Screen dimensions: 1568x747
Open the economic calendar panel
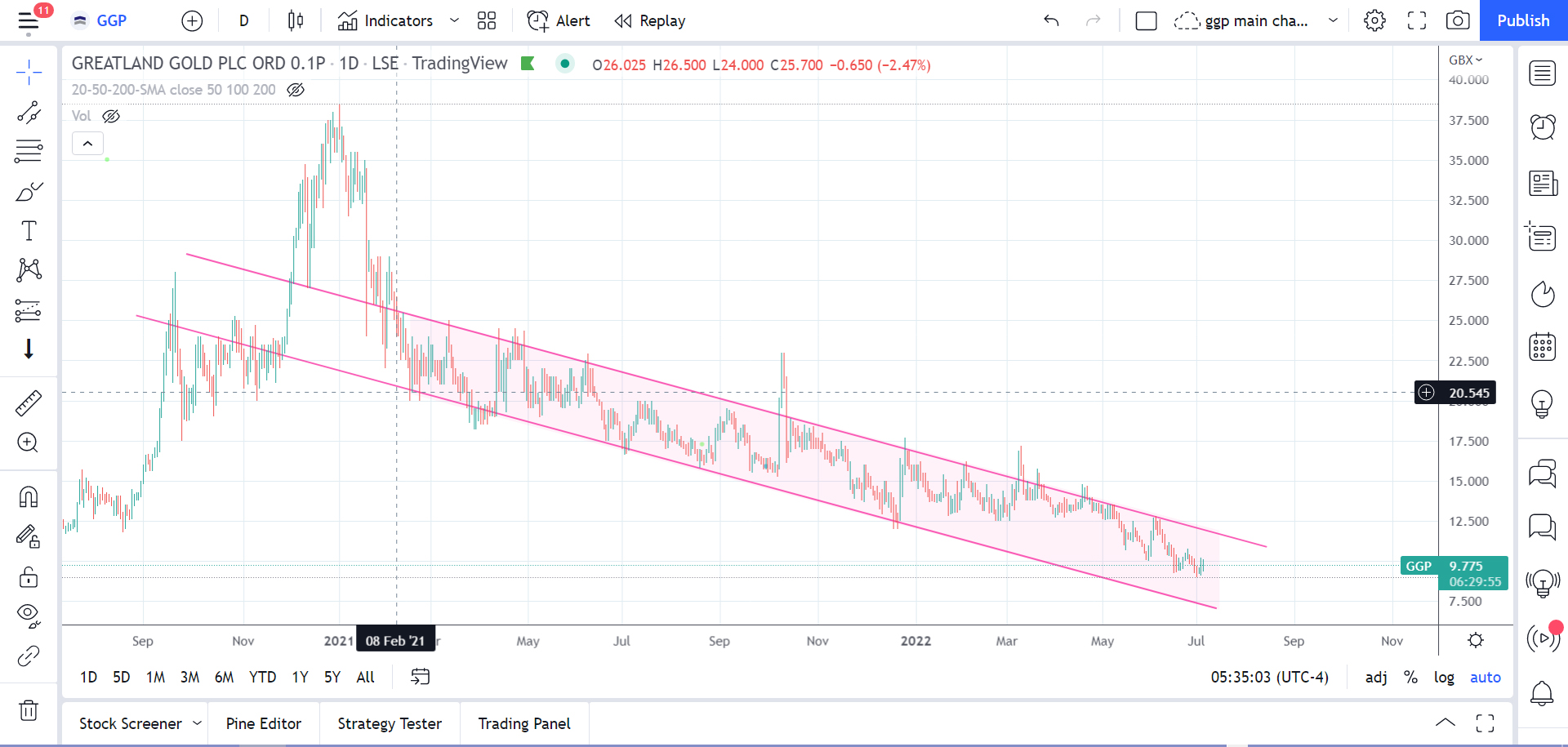(x=1542, y=347)
